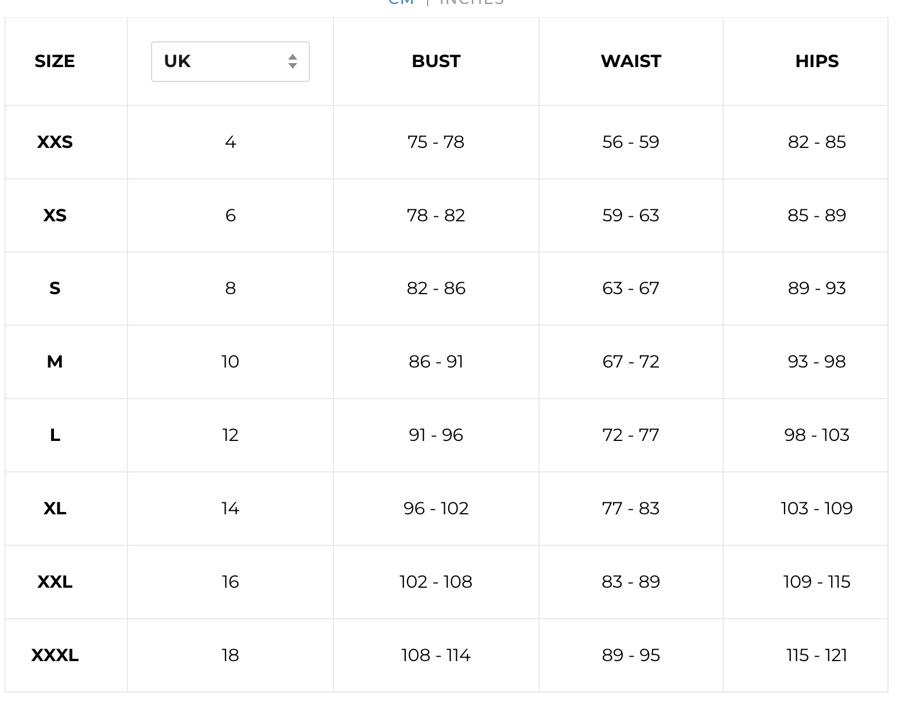The image size is (900, 711).
Task: Open the UK size region dropdown
Action: click(230, 61)
